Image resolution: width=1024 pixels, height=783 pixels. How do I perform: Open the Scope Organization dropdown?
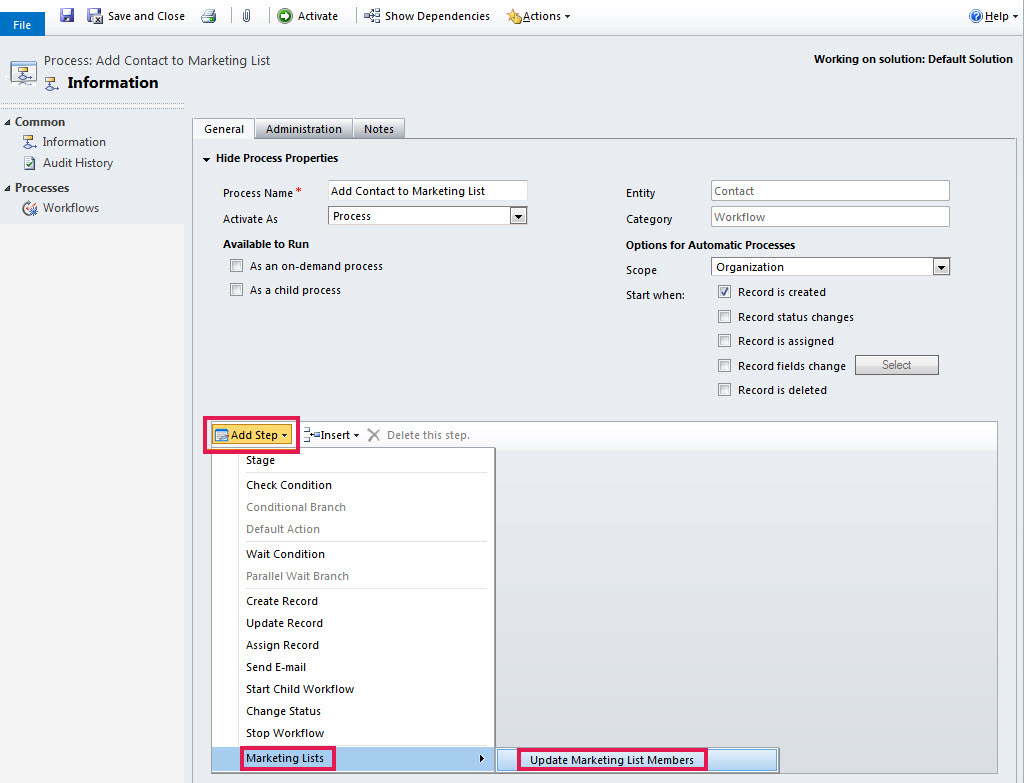[x=941, y=267]
